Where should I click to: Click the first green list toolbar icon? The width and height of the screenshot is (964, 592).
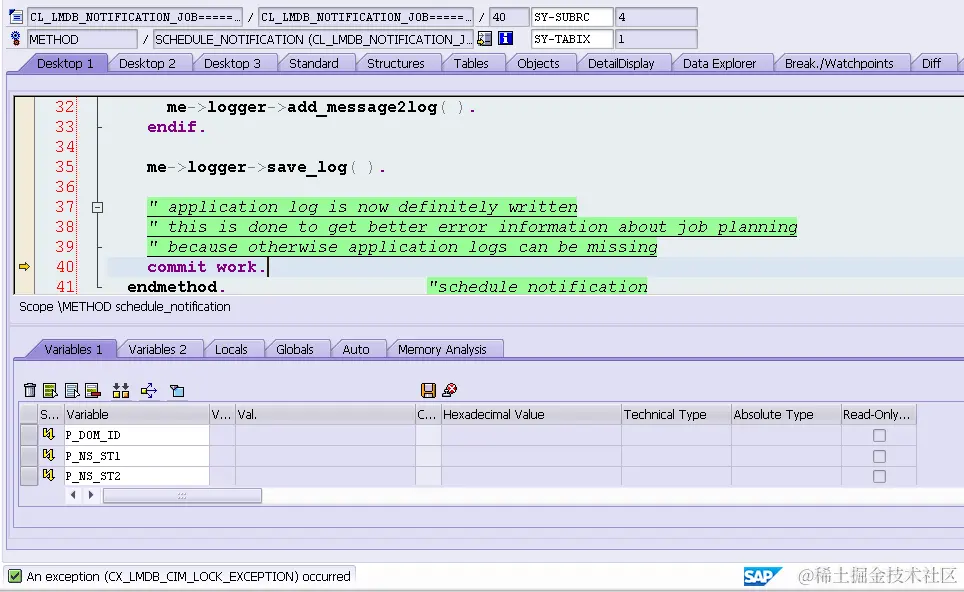[50, 390]
